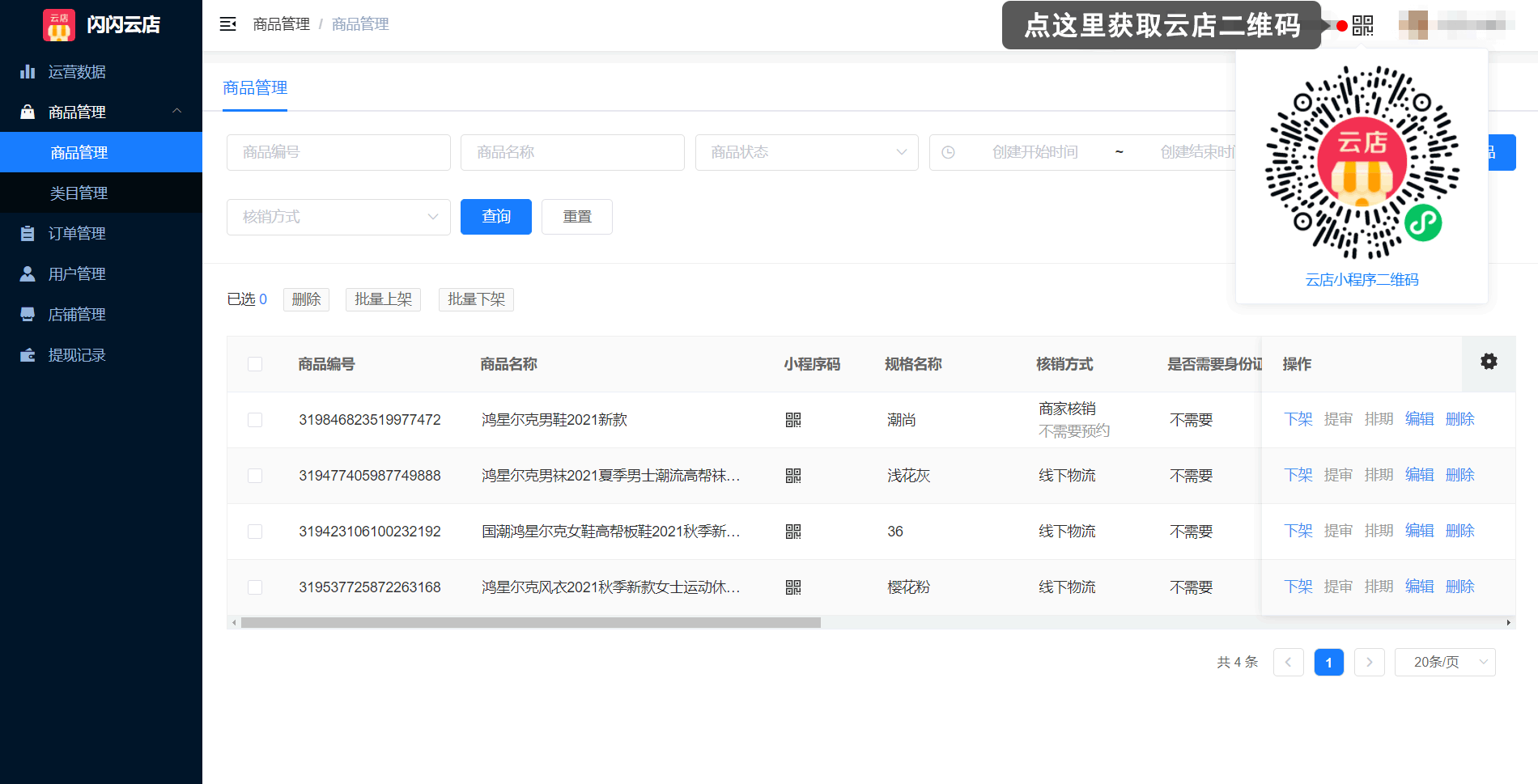Viewport: 1538px width, 784px height.
Task: Click 删除 for product 319423106100232192
Action: (1460, 531)
